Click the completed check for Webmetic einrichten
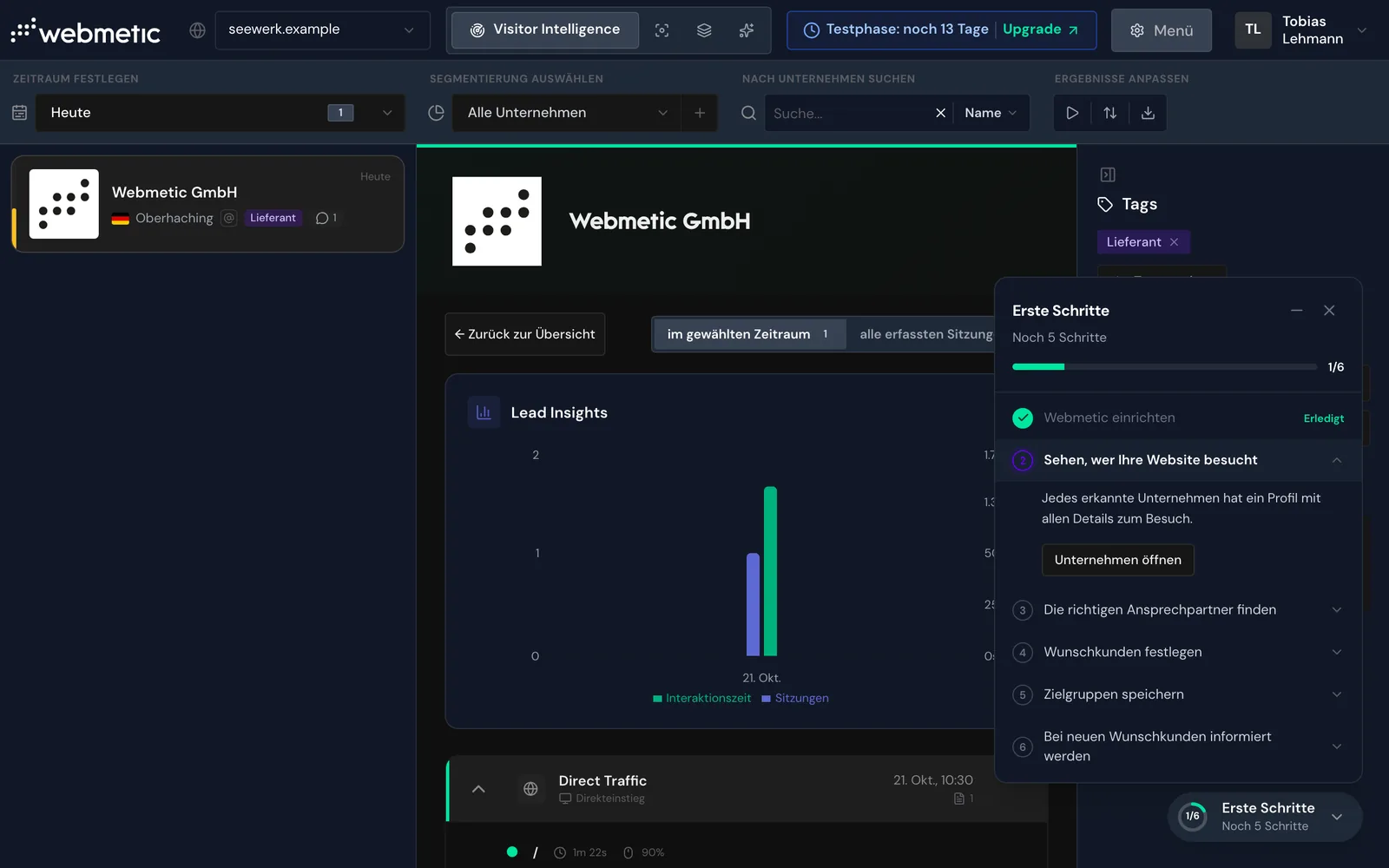This screenshot has height=868, width=1389. tap(1023, 418)
